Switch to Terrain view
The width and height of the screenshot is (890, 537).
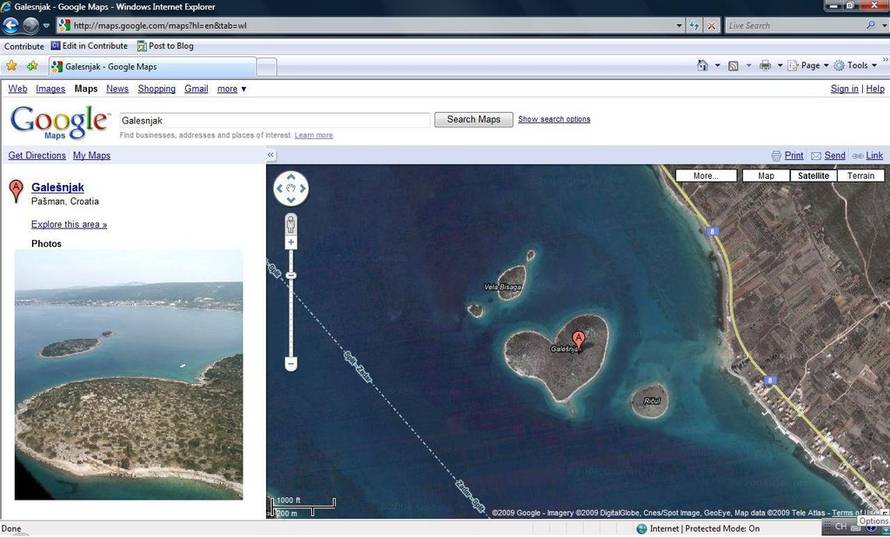[x=861, y=176]
